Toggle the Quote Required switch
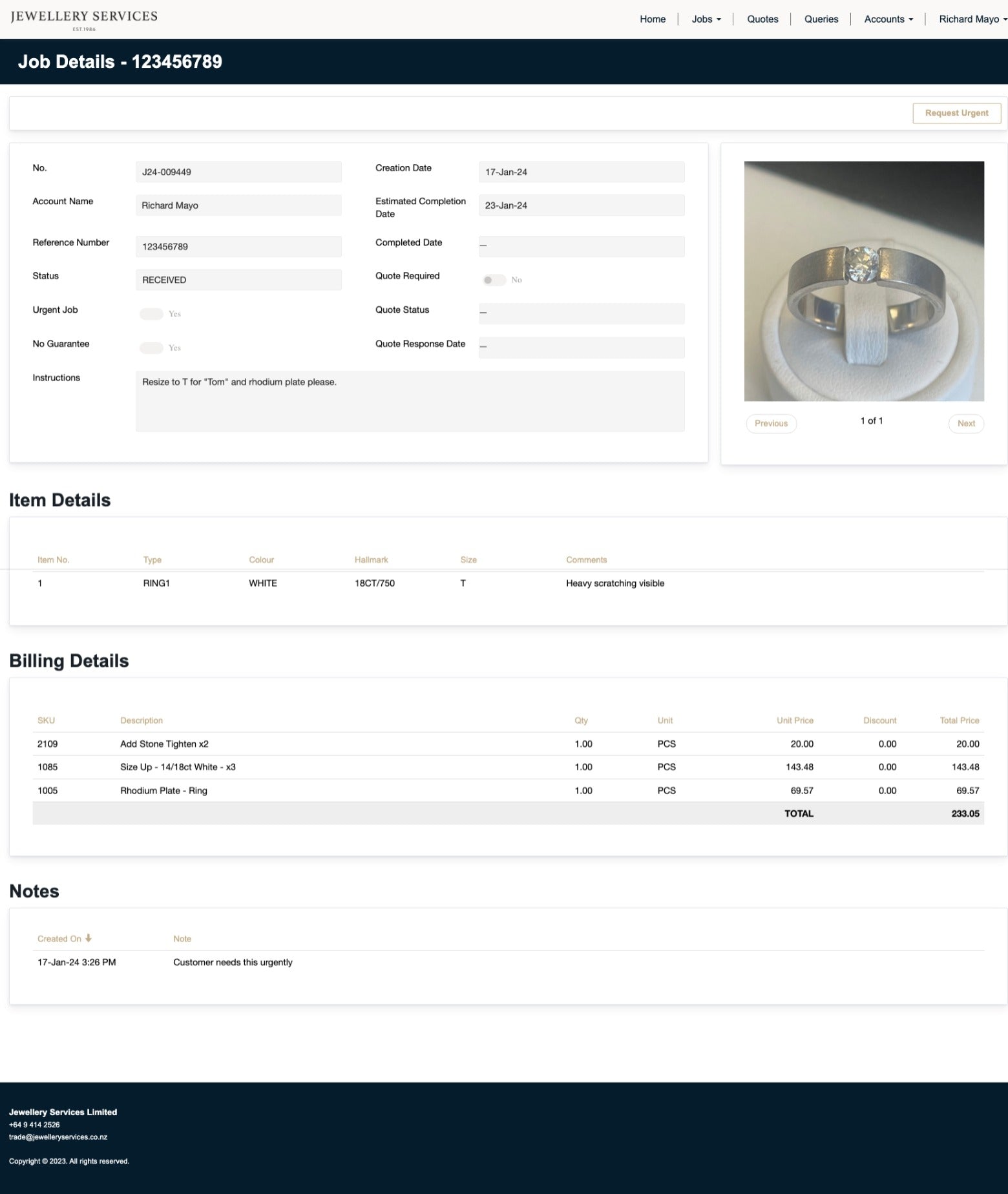The height and width of the screenshot is (1194, 1008). point(494,280)
